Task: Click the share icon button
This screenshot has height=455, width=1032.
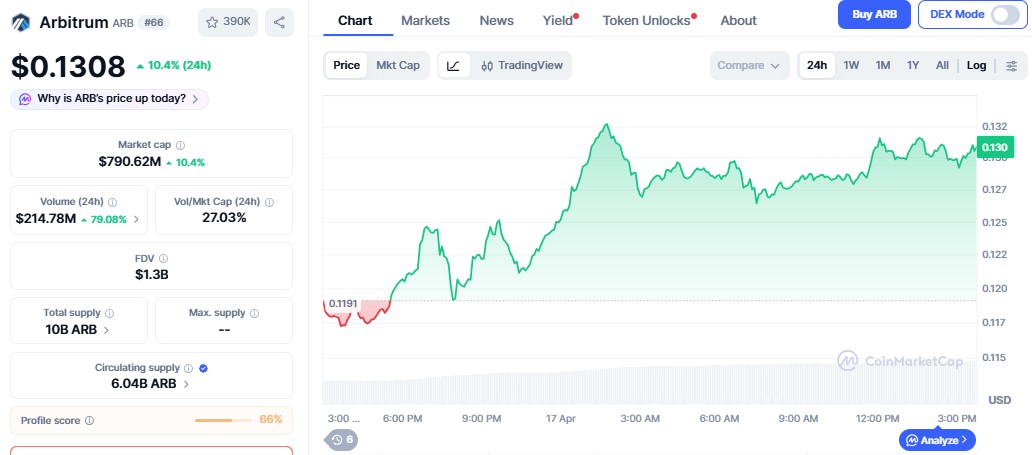Action: point(279,22)
